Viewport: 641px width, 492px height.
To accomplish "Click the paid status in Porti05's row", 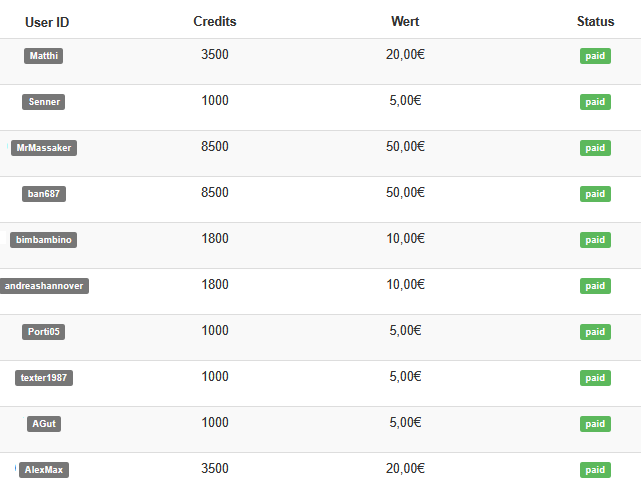I will [x=595, y=332].
